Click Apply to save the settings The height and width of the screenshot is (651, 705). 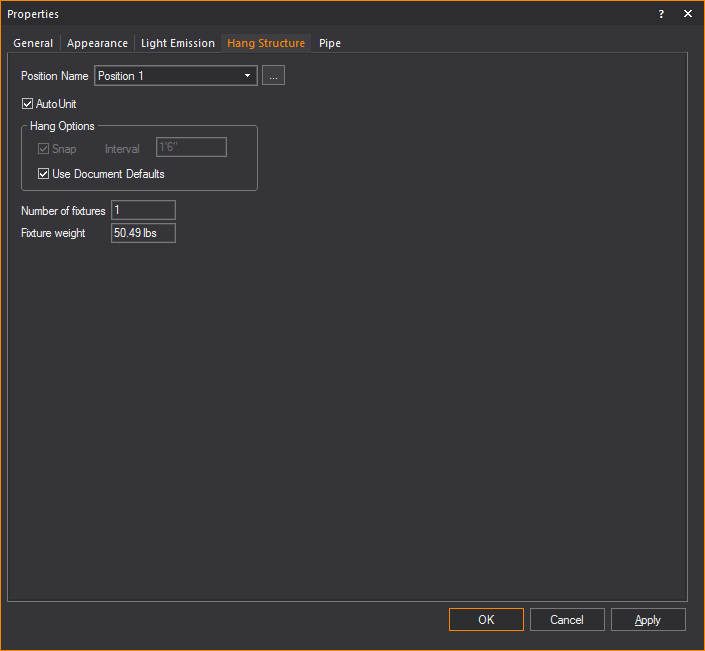[x=648, y=620]
